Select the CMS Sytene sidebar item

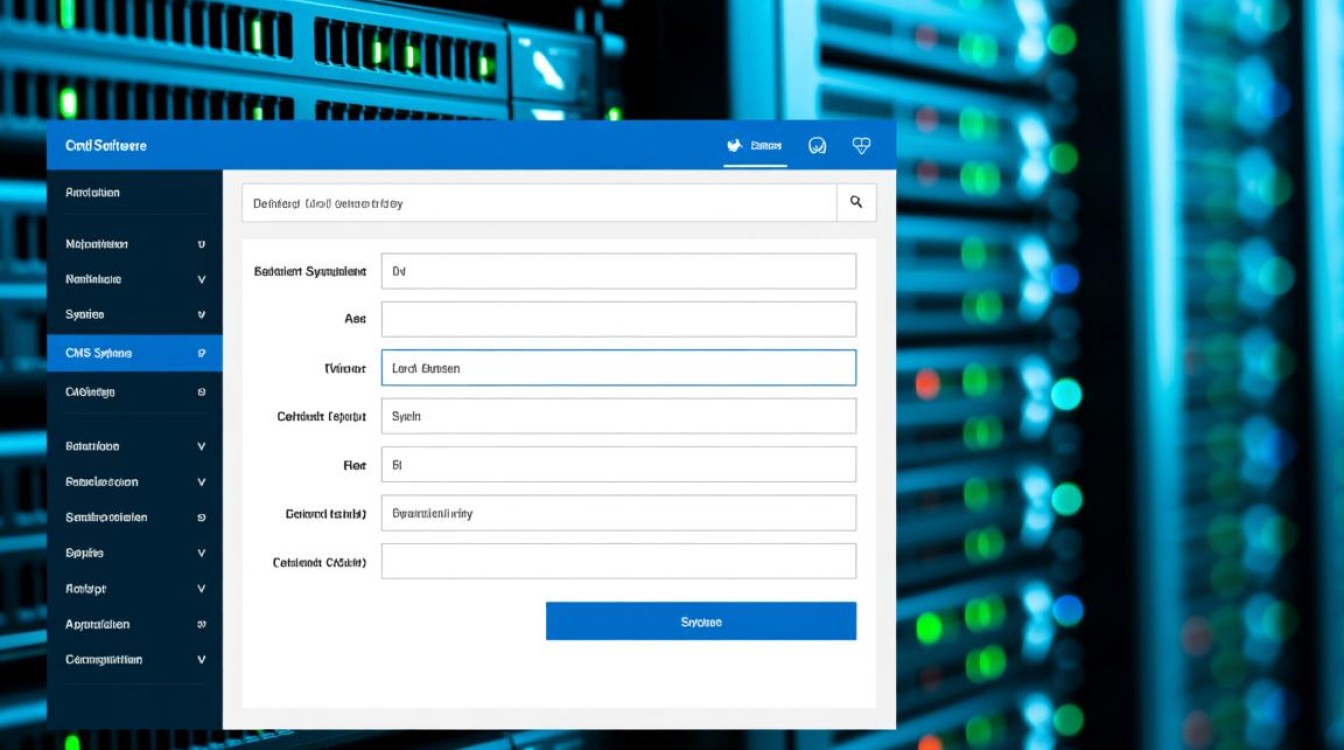point(99,353)
